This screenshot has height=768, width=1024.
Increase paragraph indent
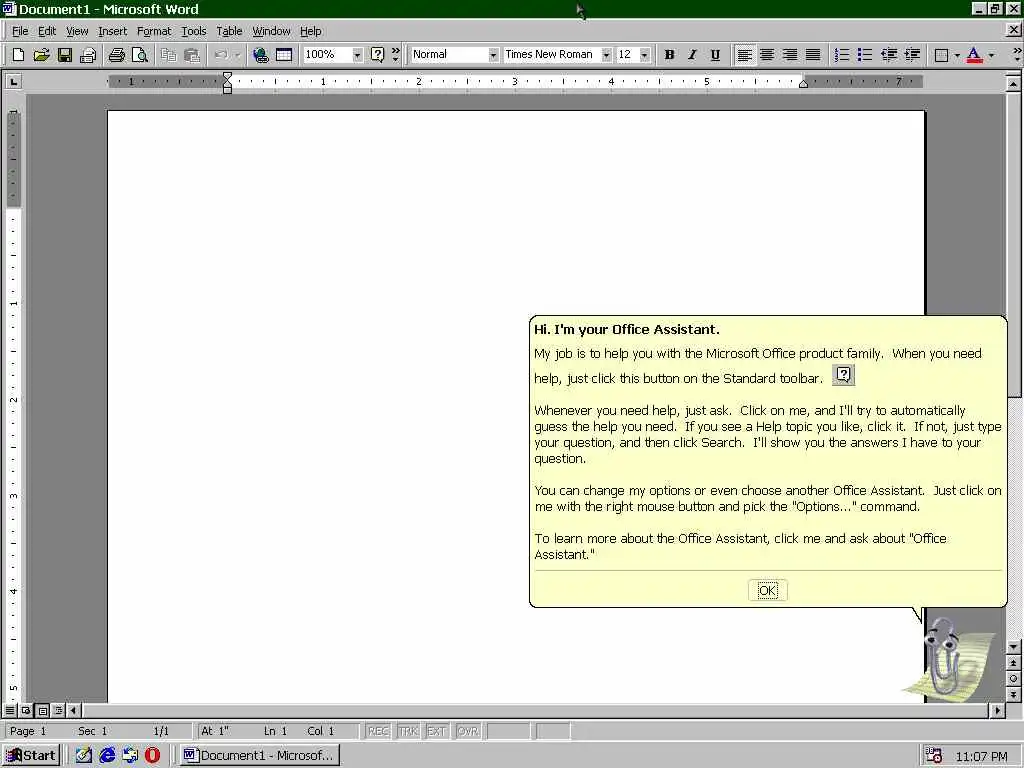(912, 55)
